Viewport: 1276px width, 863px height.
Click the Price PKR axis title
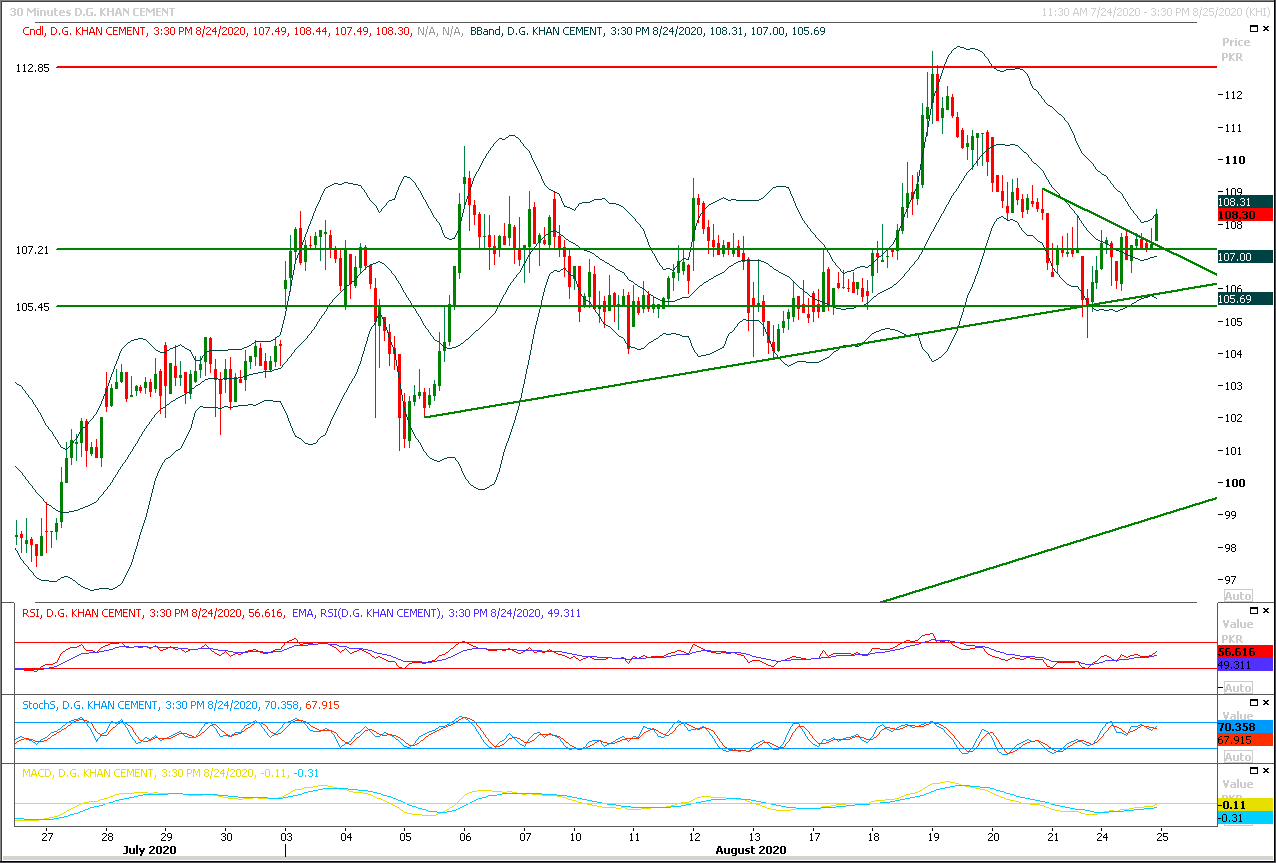coord(1236,50)
